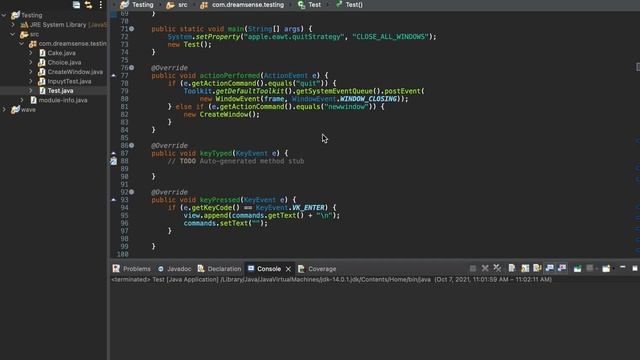640x360 pixels.
Task: Click the Coverage tab icon
Action: coord(301,269)
